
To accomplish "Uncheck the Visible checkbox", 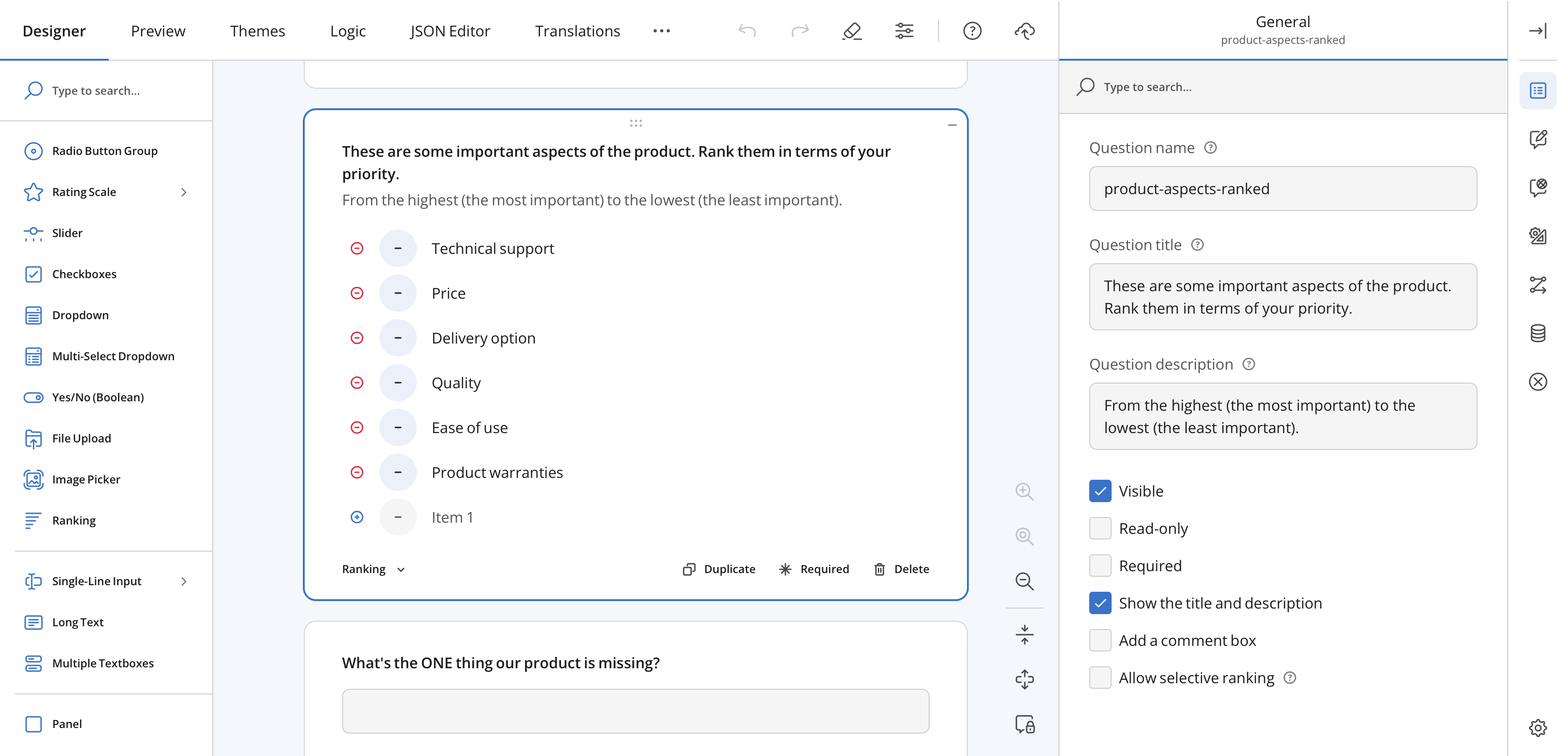I will (1100, 491).
